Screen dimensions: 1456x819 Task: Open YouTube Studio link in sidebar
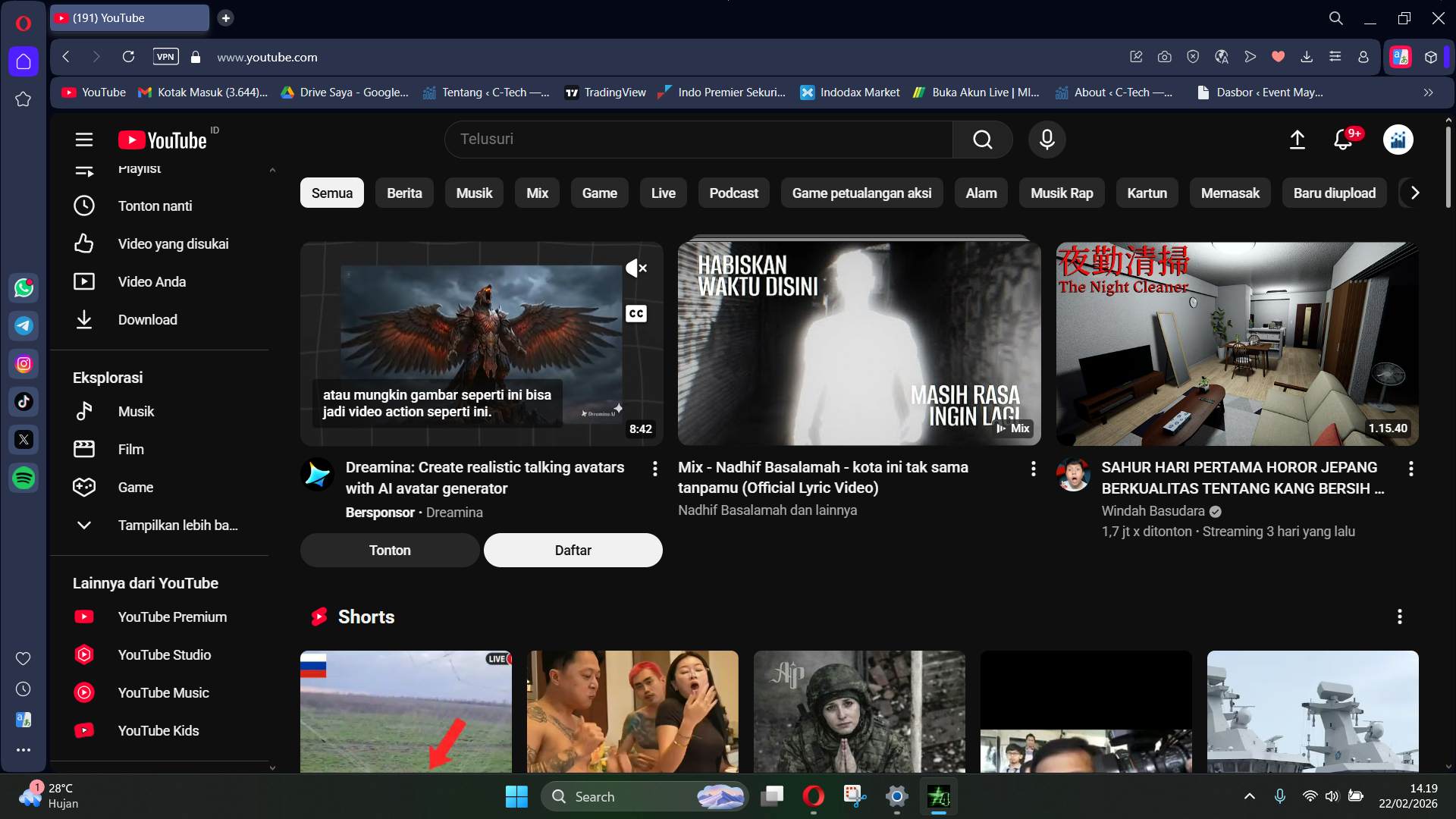164,654
